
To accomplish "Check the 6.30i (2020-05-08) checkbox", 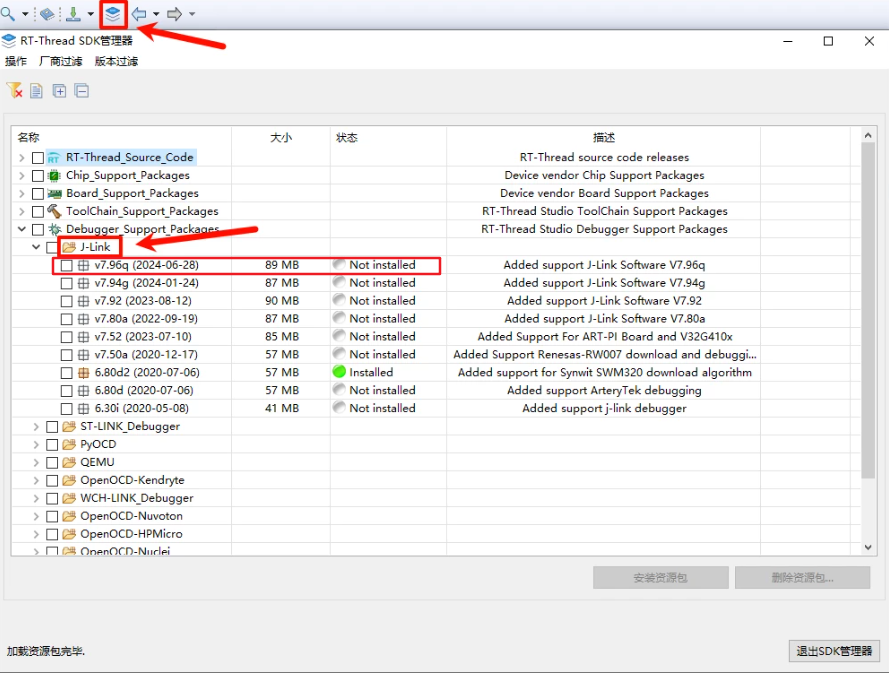I will pos(66,409).
